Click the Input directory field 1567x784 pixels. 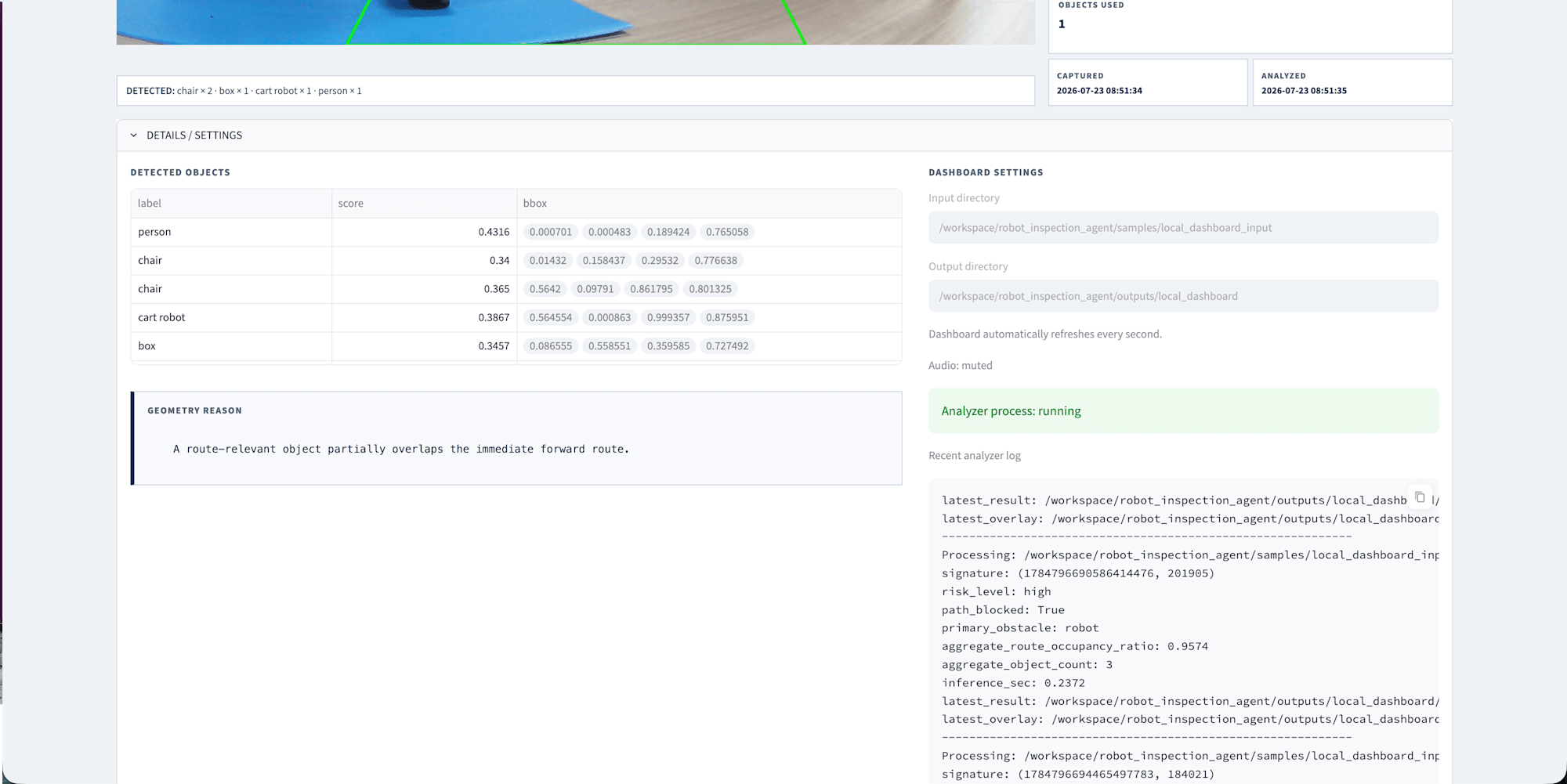1183,228
